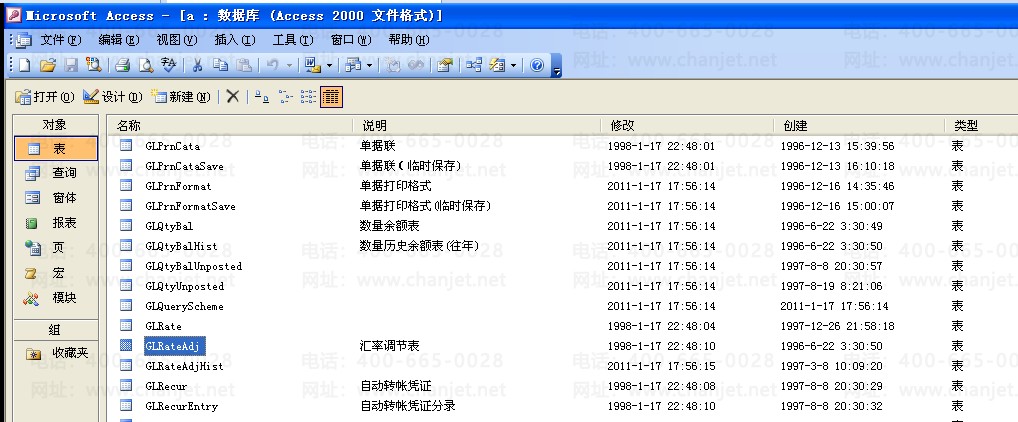The height and width of the screenshot is (422, 1018).
Task: Expand the Undo dropdown arrow
Action: click(x=290, y=65)
